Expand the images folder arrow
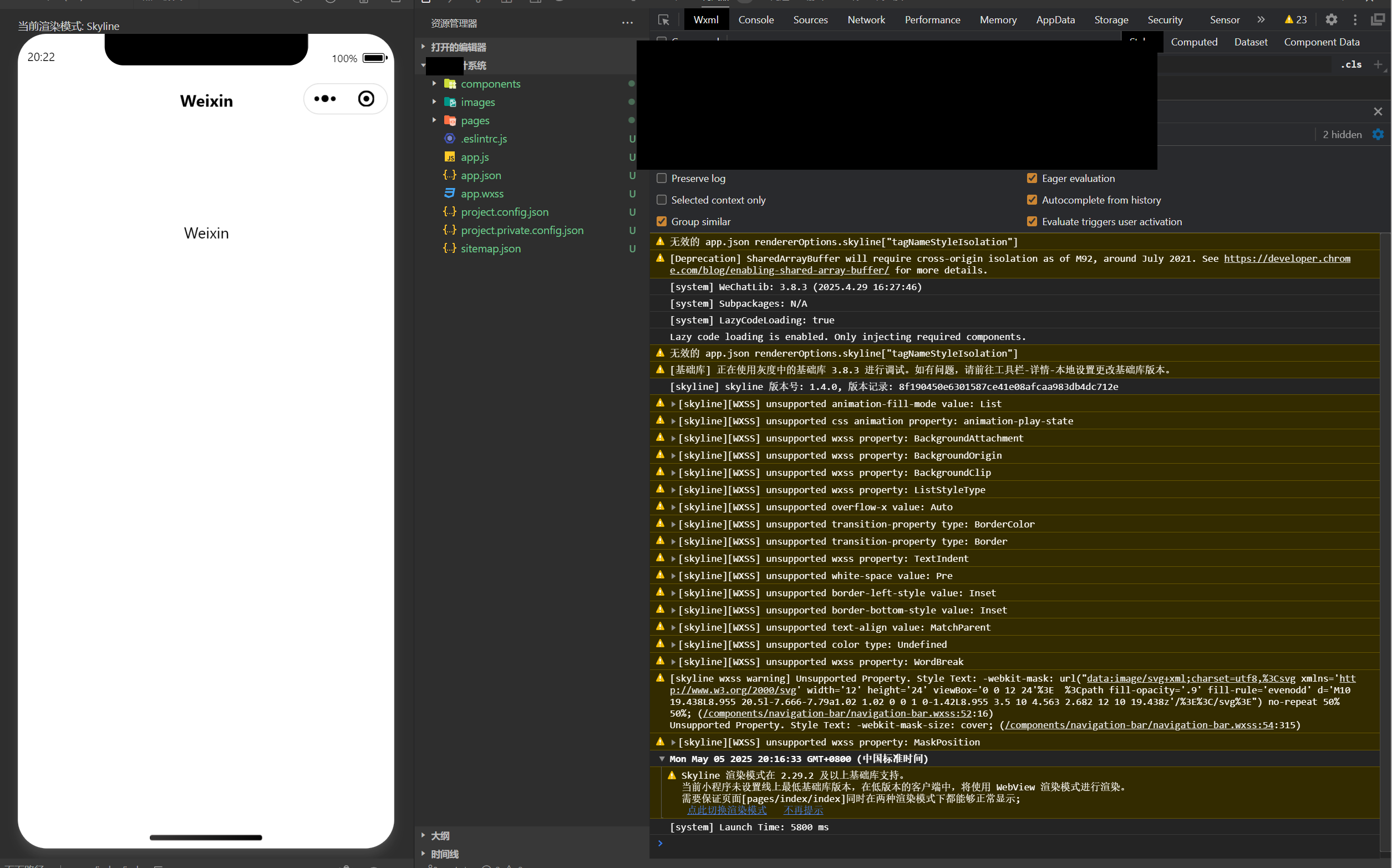The width and height of the screenshot is (1392, 868). [435, 102]
